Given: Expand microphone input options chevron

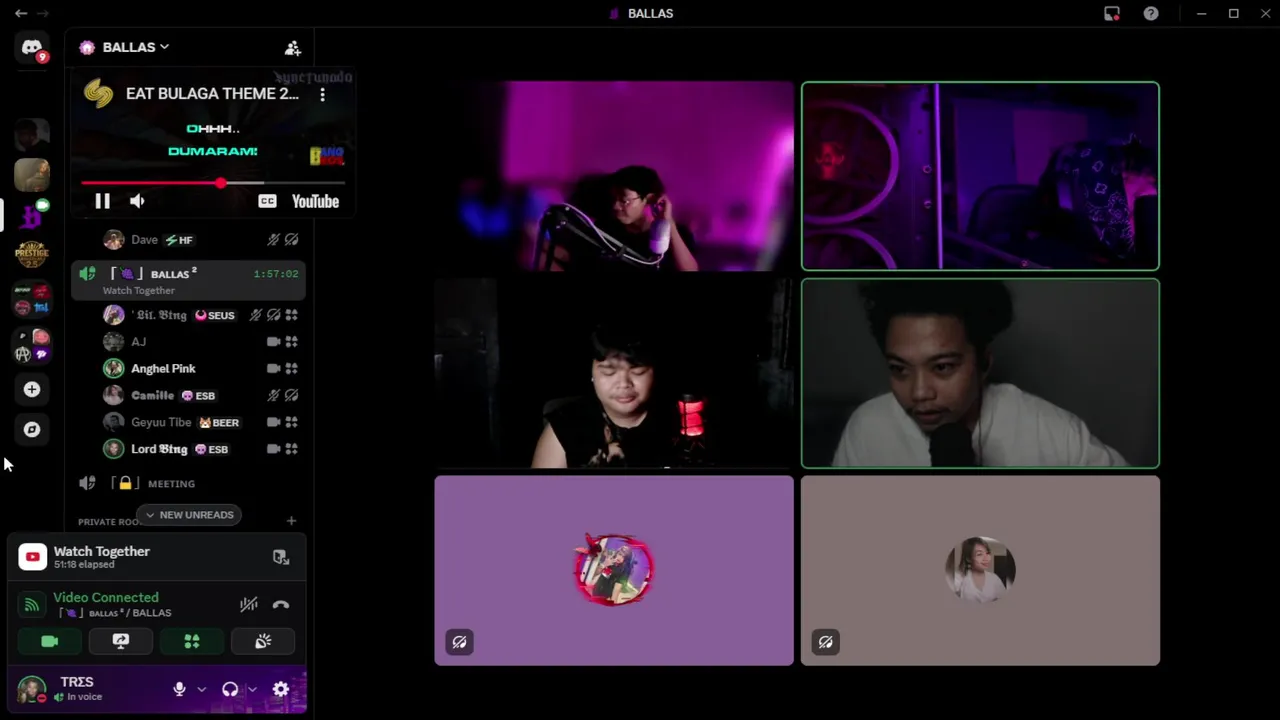Looking at the screenshot, I should coord(201,689).
